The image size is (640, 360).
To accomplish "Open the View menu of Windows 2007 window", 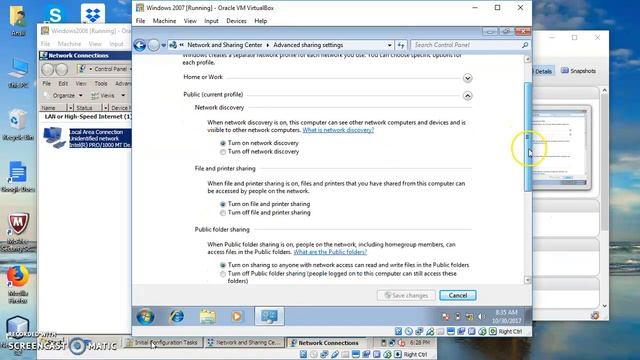I will 190,21.
